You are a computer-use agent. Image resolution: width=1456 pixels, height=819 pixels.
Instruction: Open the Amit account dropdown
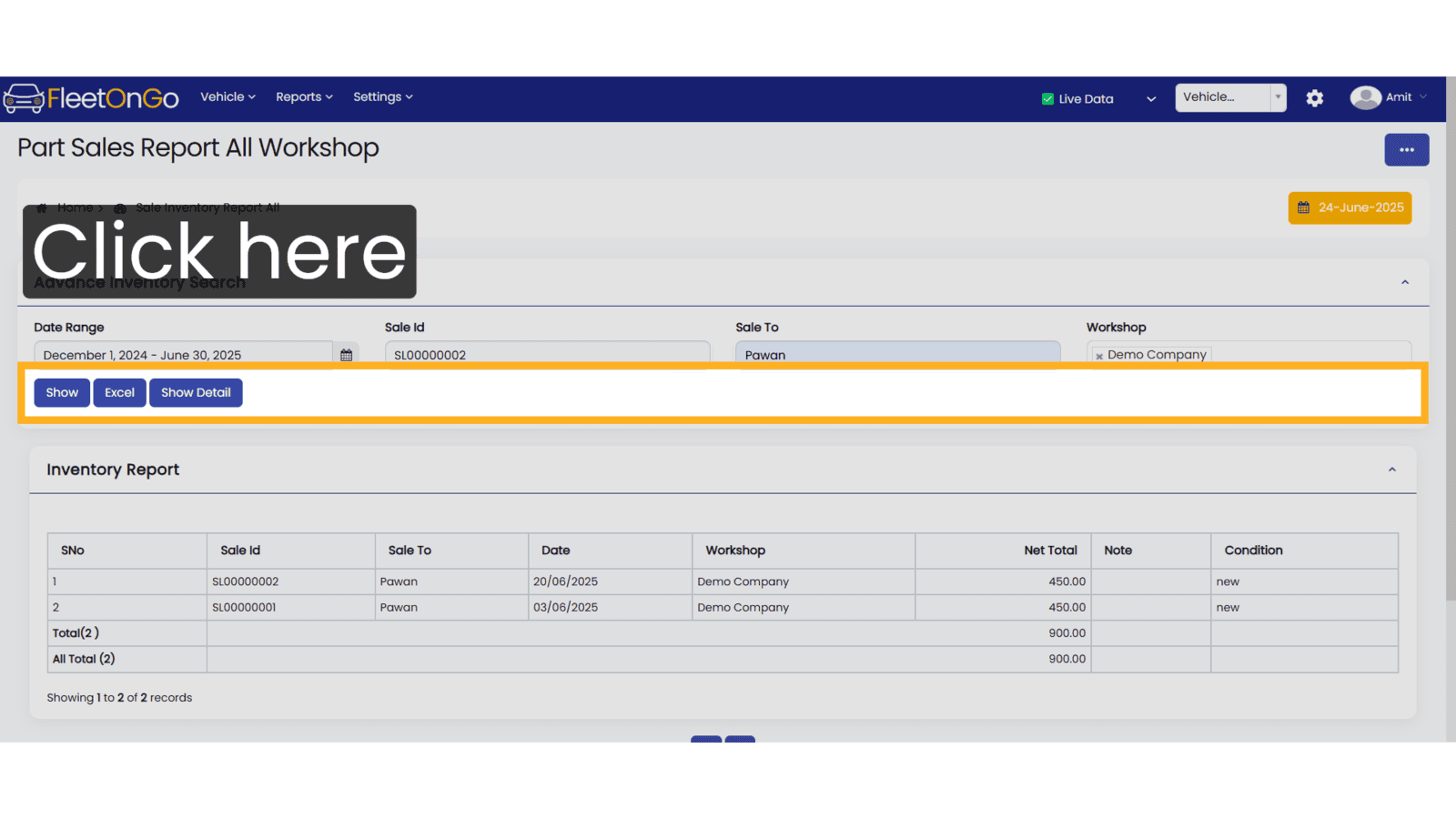click(x=1405, y=97)
